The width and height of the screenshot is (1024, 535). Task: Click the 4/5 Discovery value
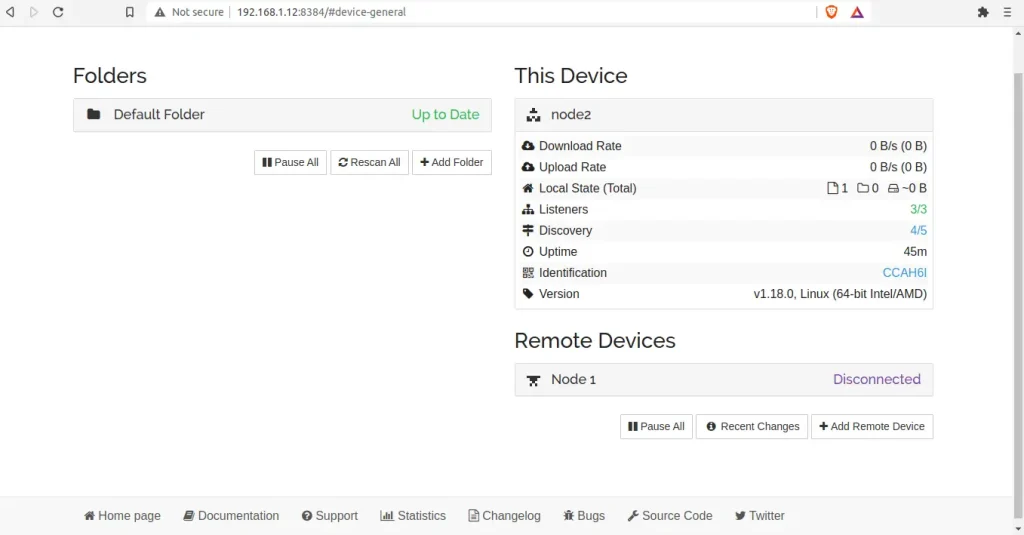(918, 230)
